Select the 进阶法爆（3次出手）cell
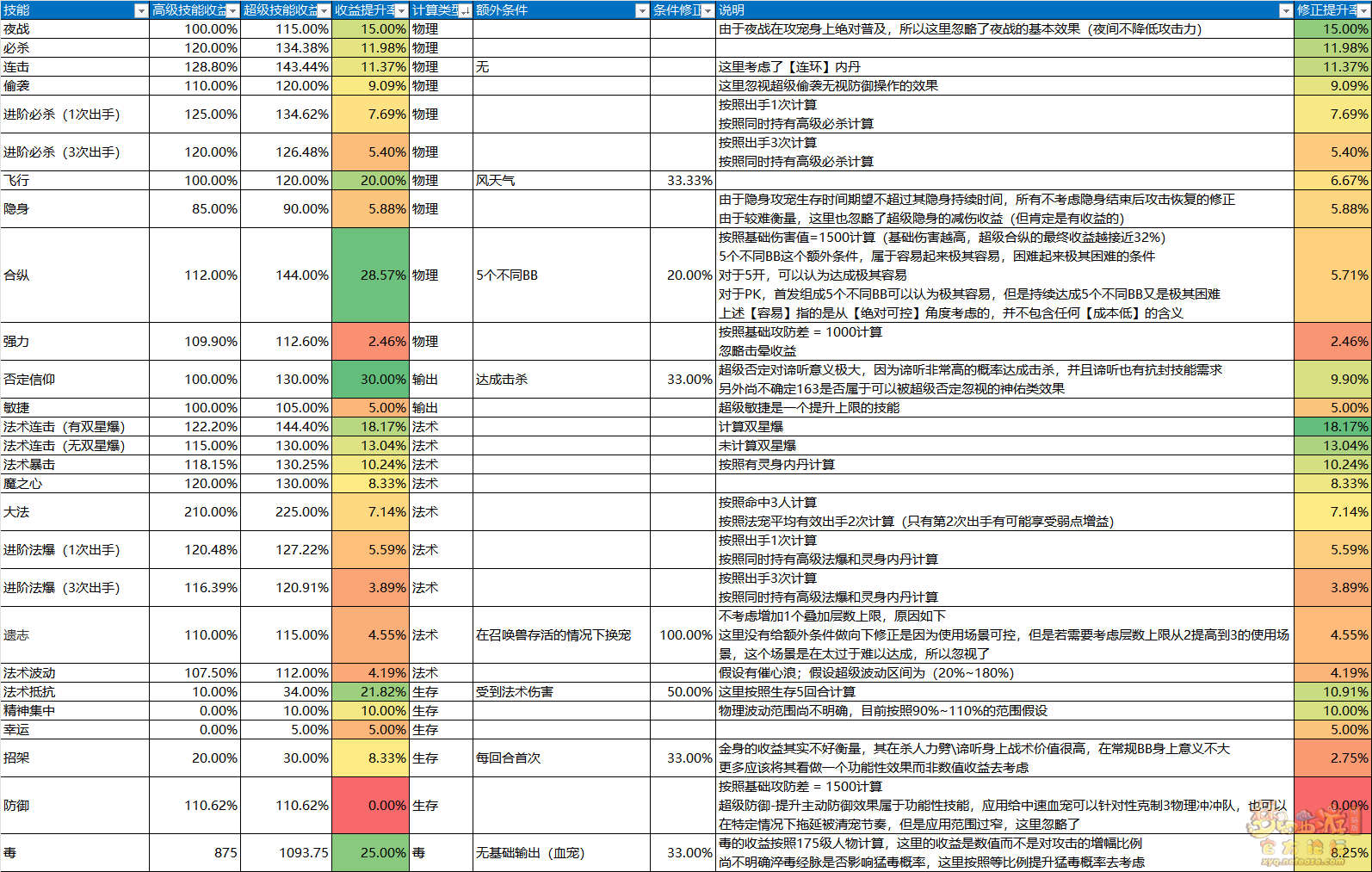 [75, 588]
